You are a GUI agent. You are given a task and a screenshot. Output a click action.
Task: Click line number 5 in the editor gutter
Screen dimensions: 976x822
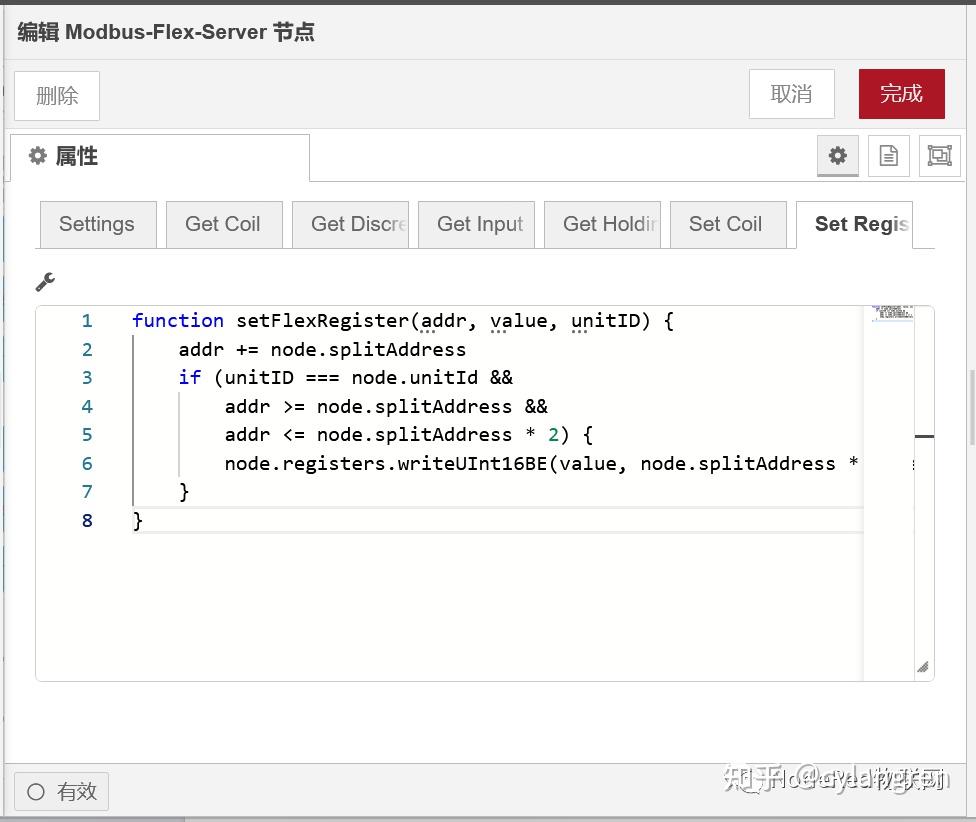point(86,434)
